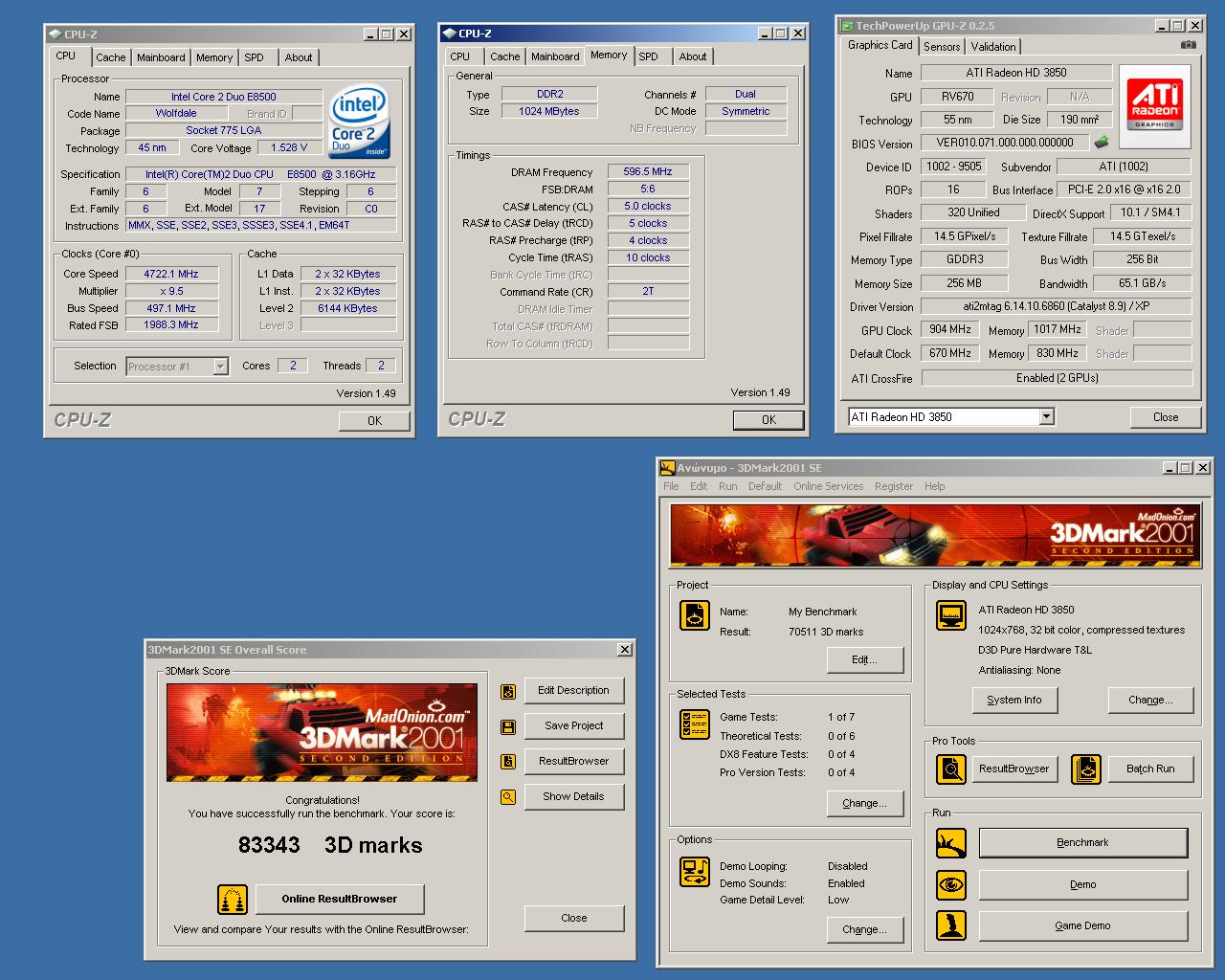Click the 3DMark2001 SE title bar icon

[668, 467]
